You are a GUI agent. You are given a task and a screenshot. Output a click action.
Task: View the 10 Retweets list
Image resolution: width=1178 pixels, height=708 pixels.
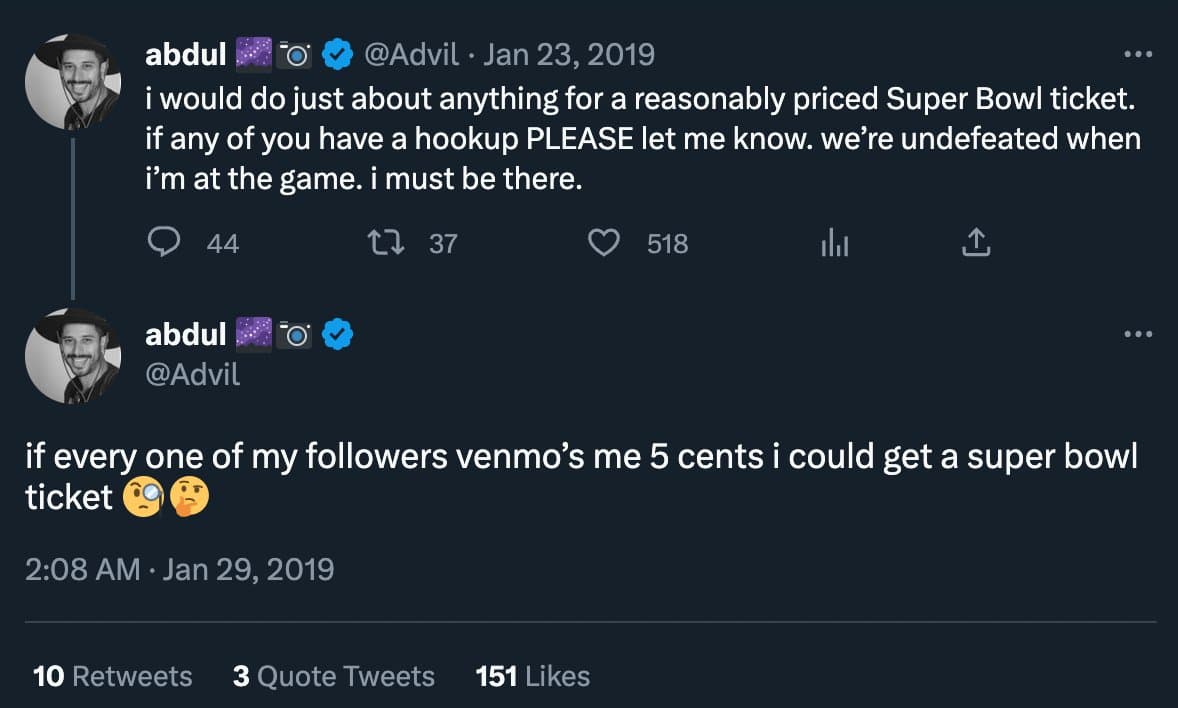coord(112,676)
